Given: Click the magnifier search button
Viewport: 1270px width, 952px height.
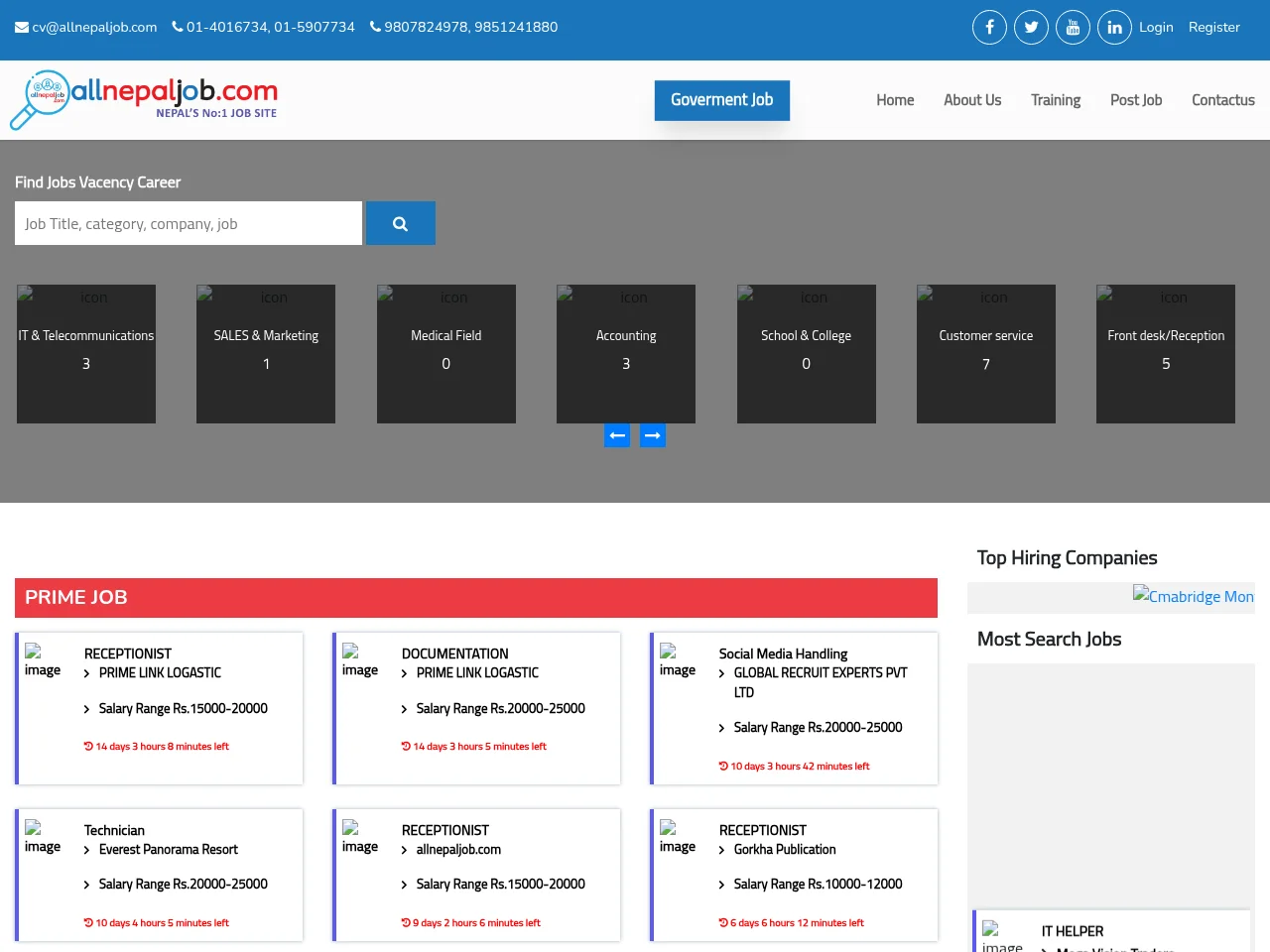Looking at the screenshot, I should [x=401, y=223].
